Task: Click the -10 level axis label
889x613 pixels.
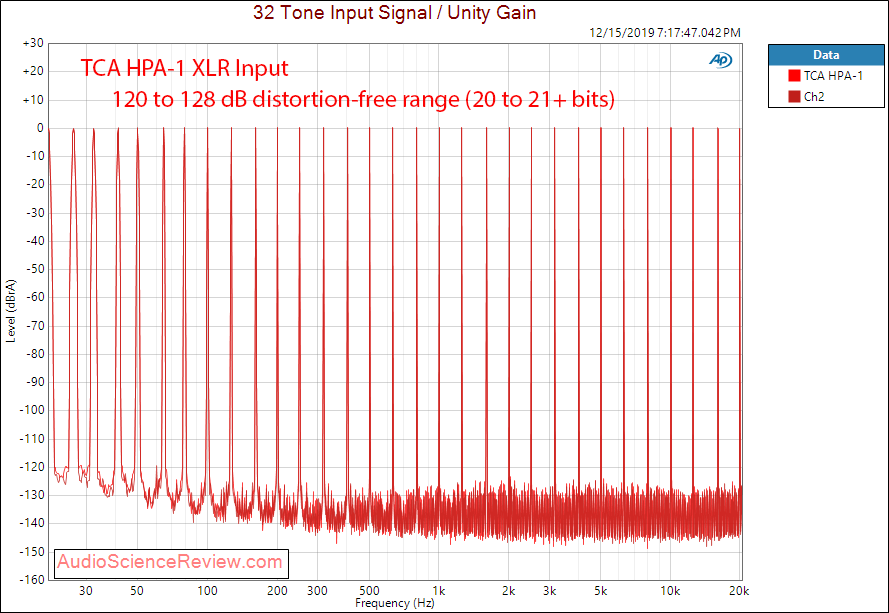Action: tap(35, 156)
